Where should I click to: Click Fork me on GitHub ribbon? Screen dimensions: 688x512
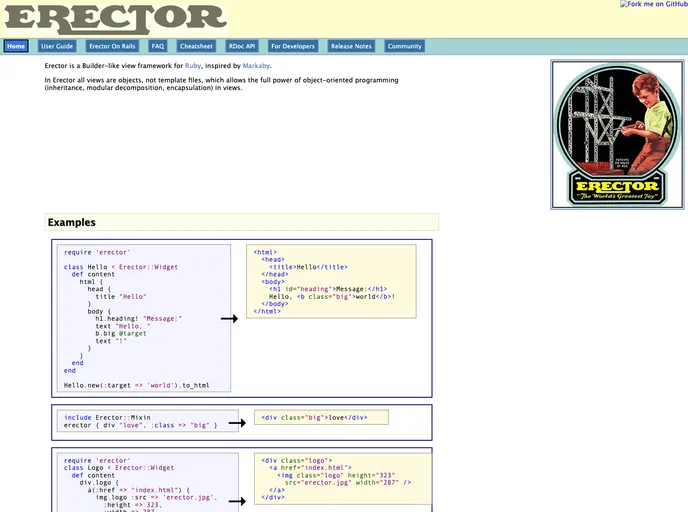[x=654, y=4]
